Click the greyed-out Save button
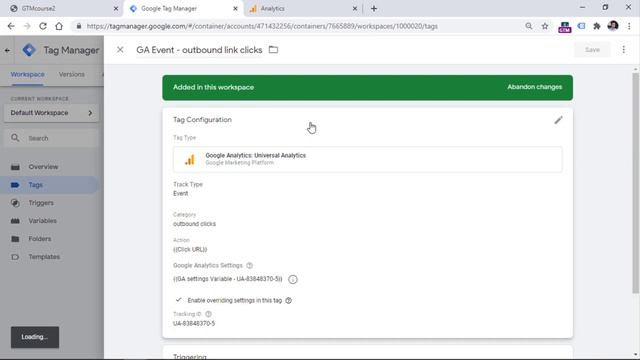This screenshot has width=640, height=360. tap(592, 50)
